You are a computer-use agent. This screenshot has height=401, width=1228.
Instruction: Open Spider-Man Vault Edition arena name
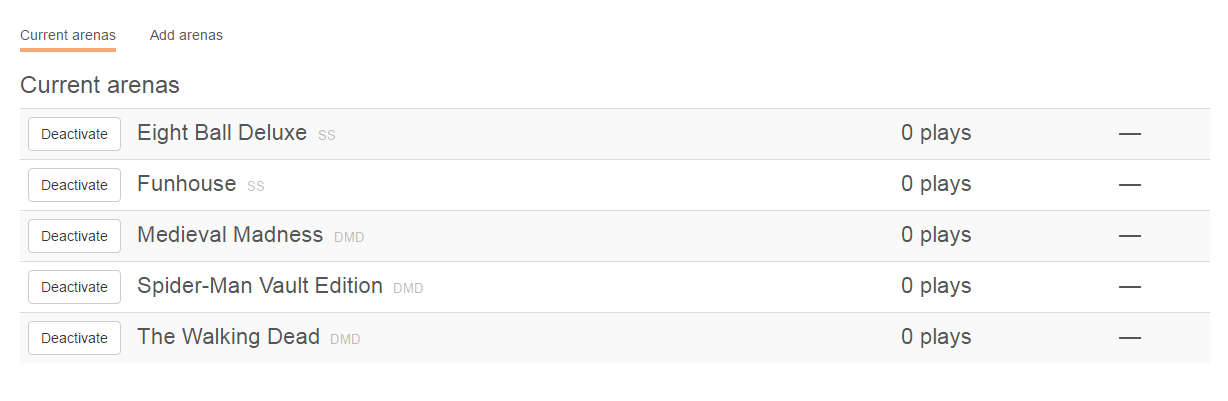click(x=260, y=286)
